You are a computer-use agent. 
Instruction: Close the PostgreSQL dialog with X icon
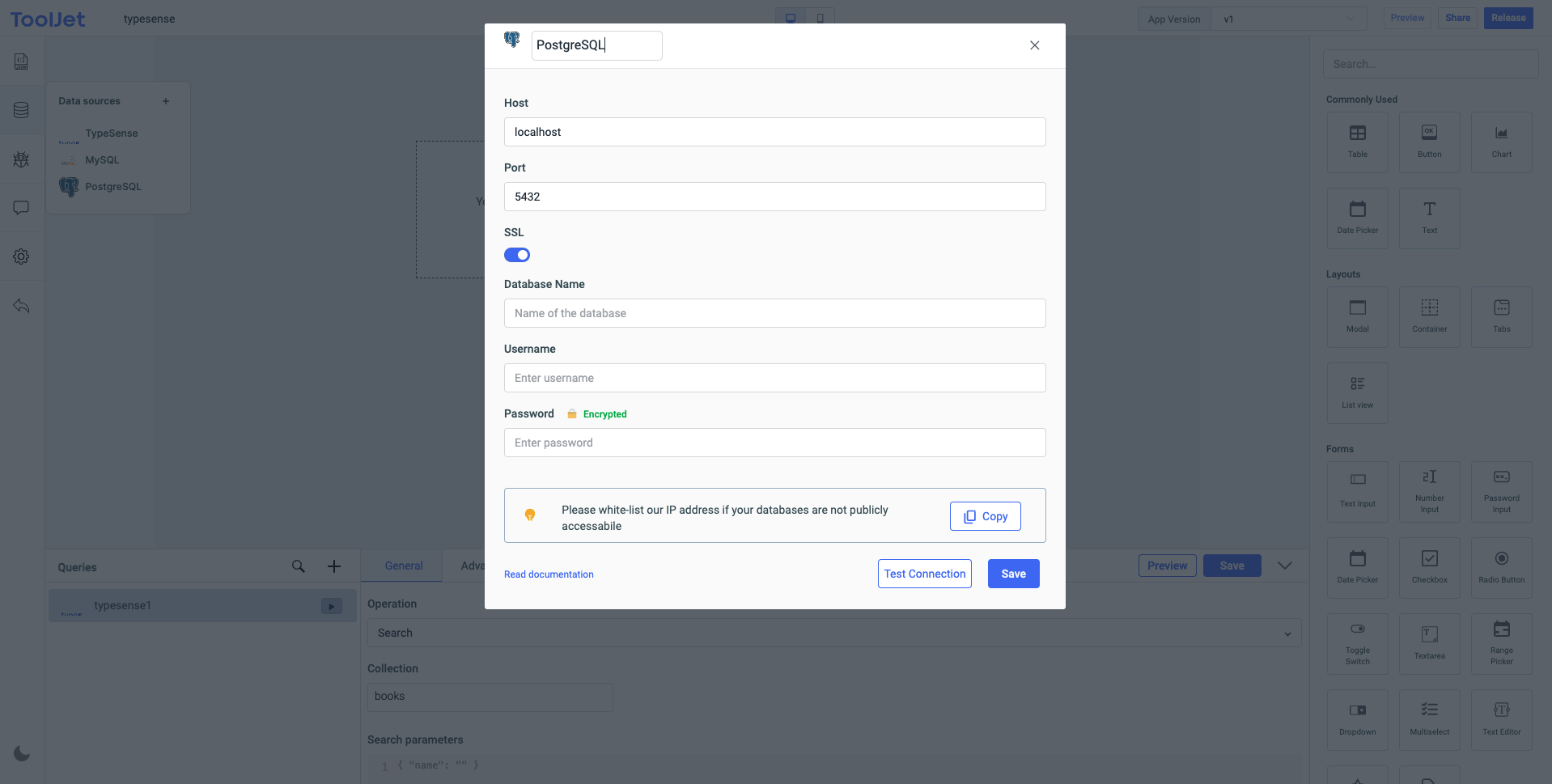[x=1034, y=45]
